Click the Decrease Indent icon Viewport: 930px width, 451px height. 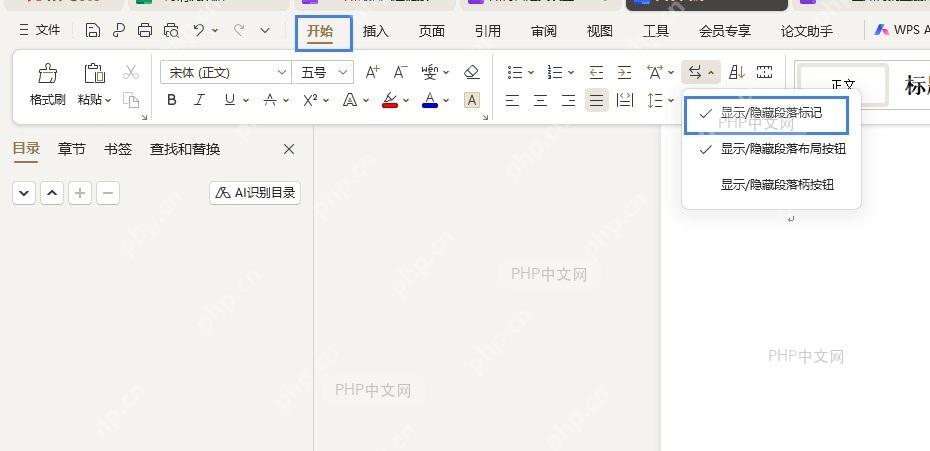[x=596, y=72]
